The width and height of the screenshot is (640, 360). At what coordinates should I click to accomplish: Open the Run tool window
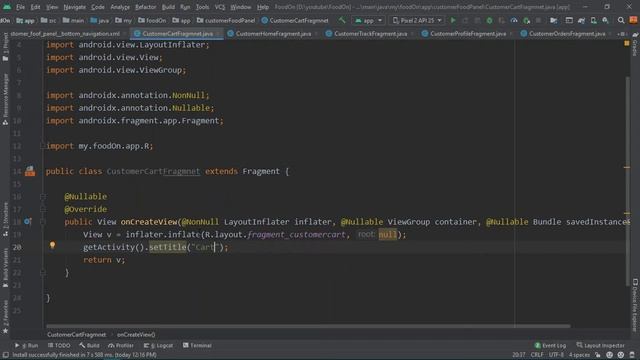coord(27,345)
